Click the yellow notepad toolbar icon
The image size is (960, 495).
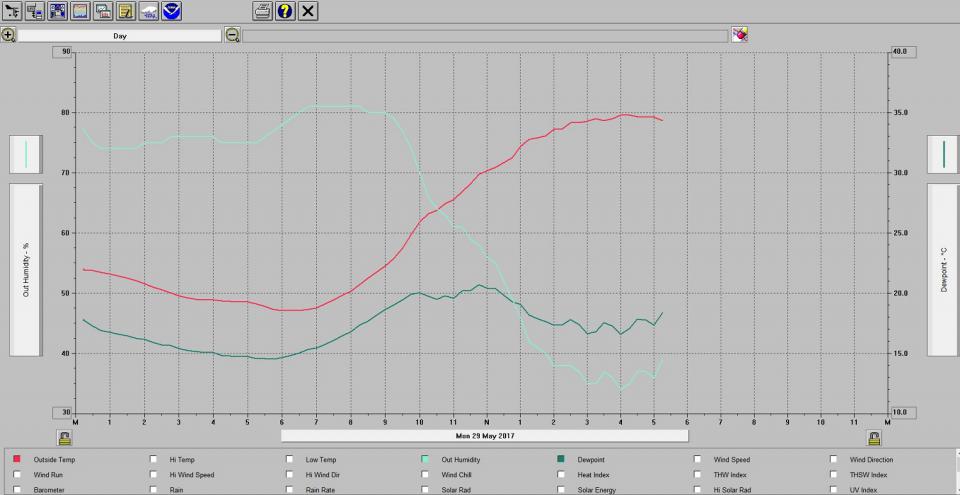[x=126, y=11]
